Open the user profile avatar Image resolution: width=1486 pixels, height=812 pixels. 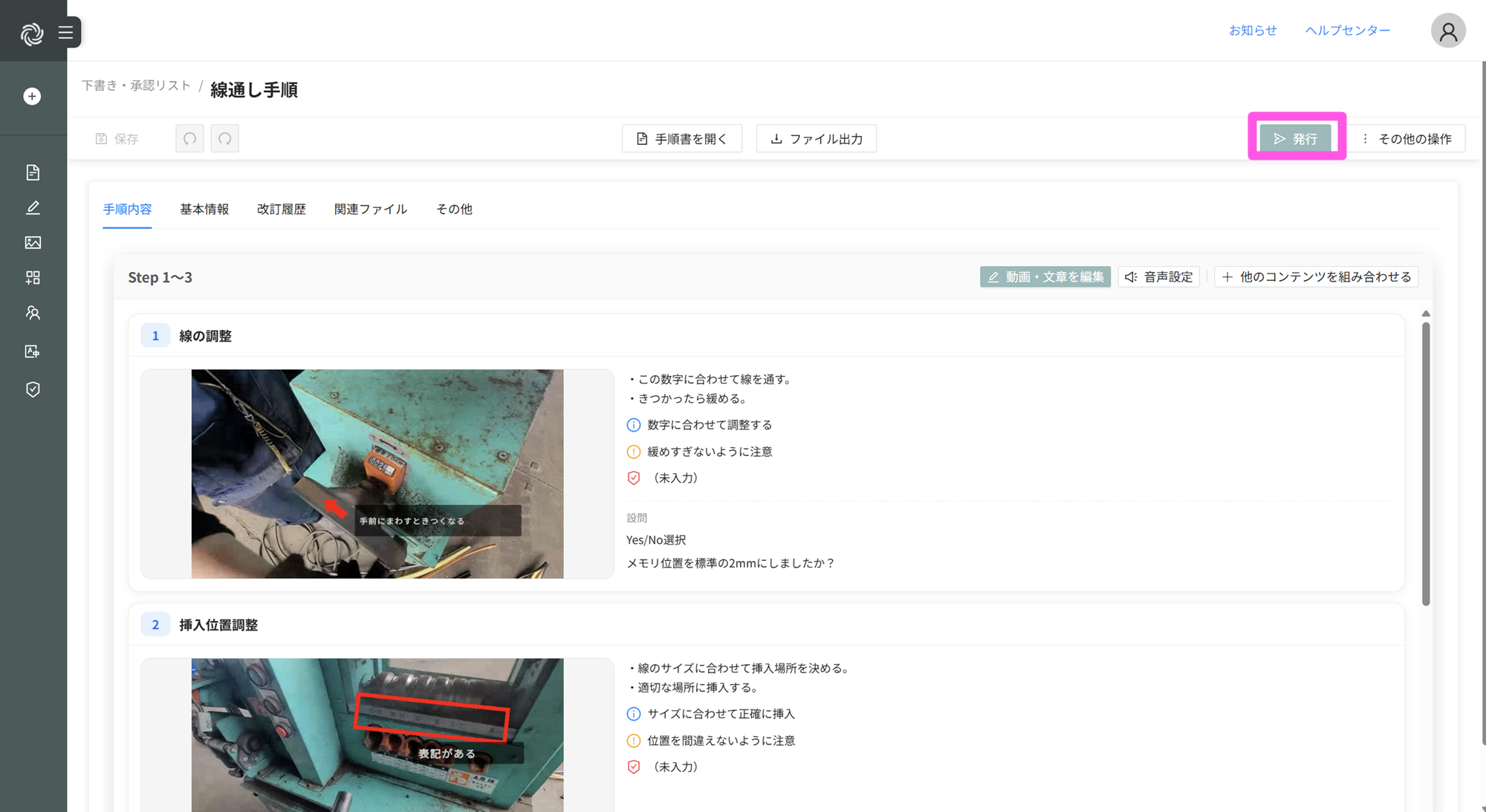1447,31
